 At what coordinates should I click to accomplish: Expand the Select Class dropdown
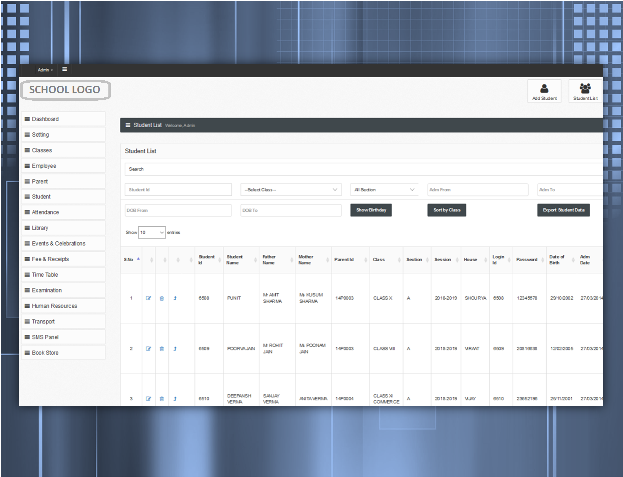pos(291,189)
